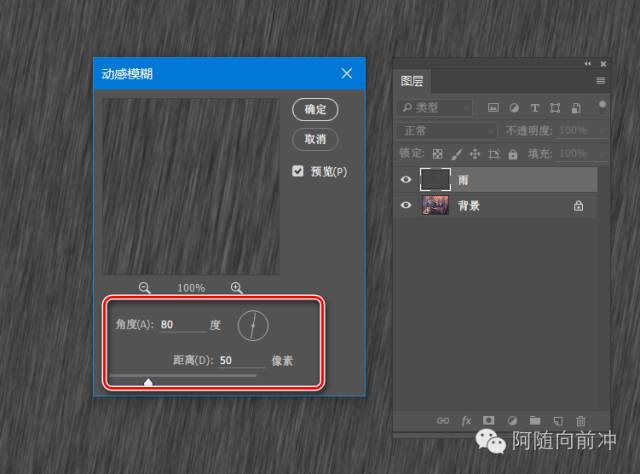Hide the 雨 layer with eye icon
This screenshot has width=640, height=474.
(406, 180)
